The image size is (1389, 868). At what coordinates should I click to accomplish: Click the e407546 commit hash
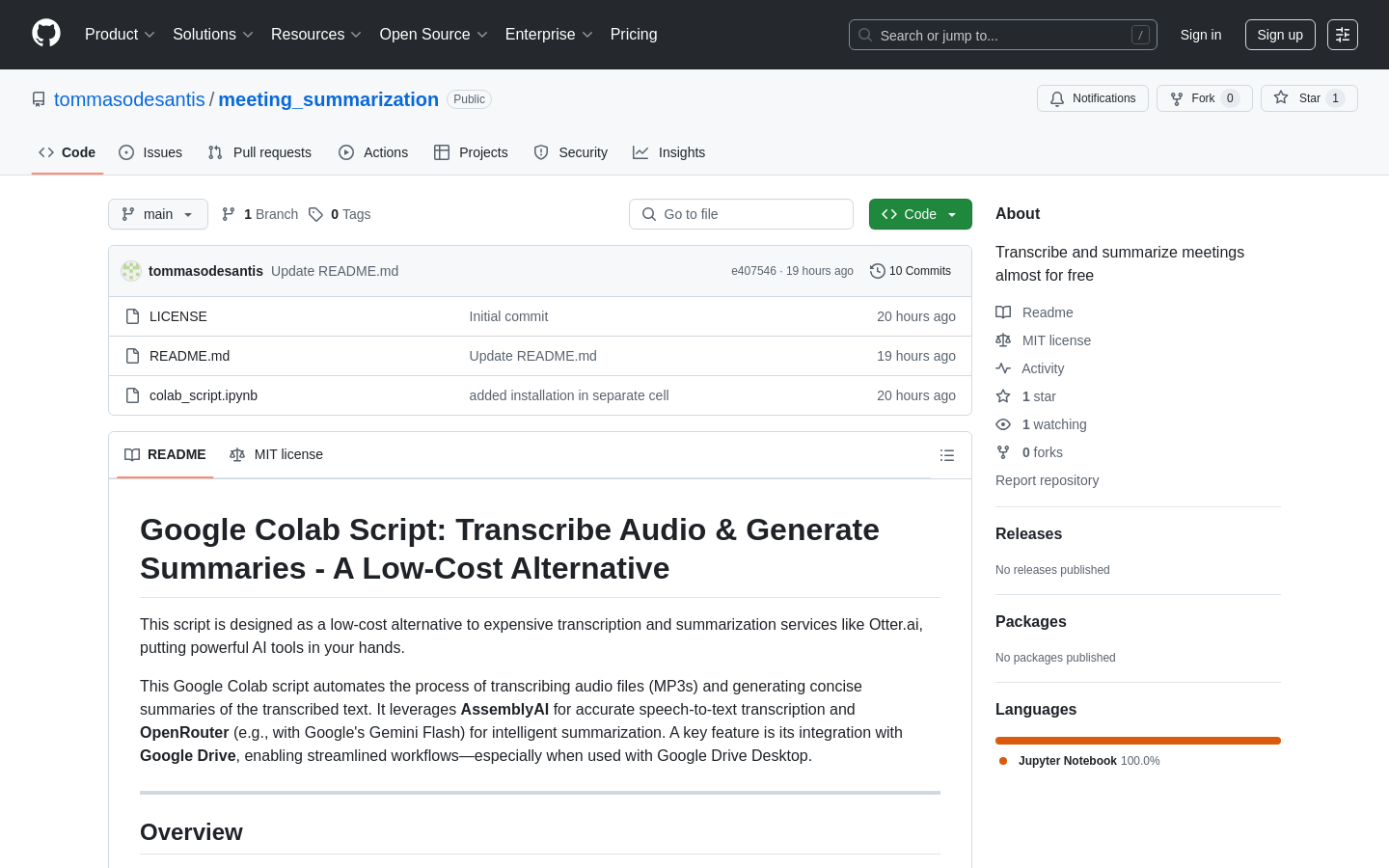(753, 271)
